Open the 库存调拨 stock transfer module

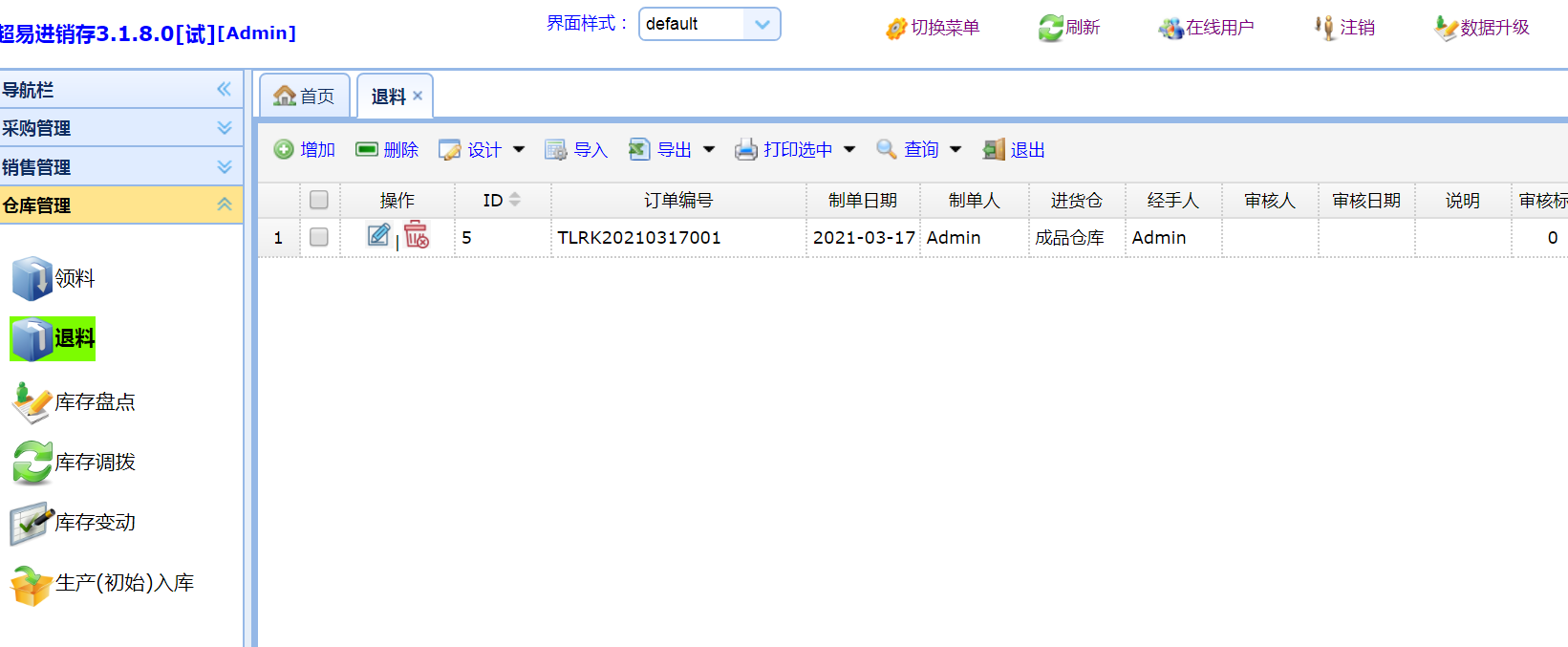(75, 463)
